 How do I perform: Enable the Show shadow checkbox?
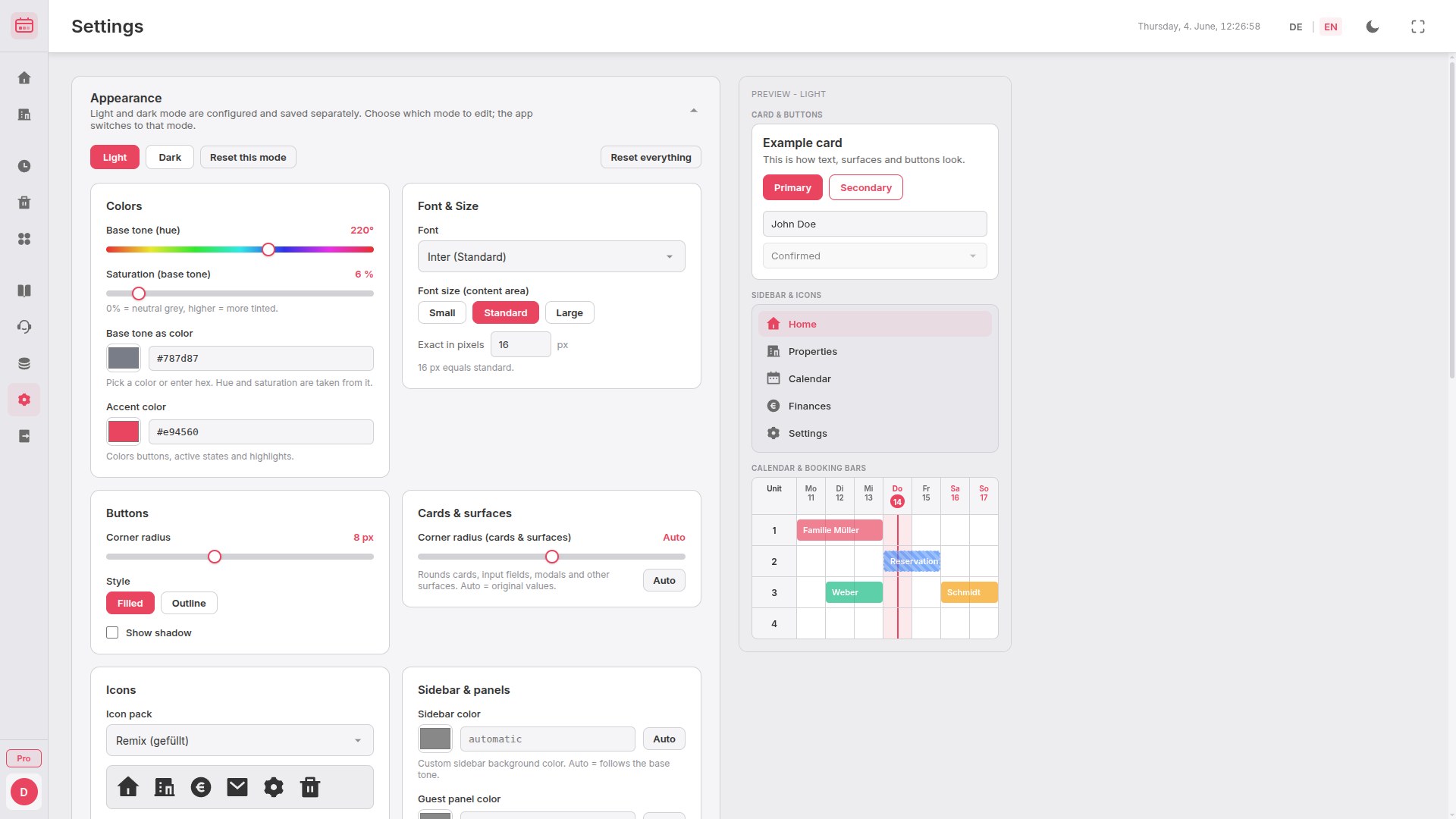pos(112,632)
